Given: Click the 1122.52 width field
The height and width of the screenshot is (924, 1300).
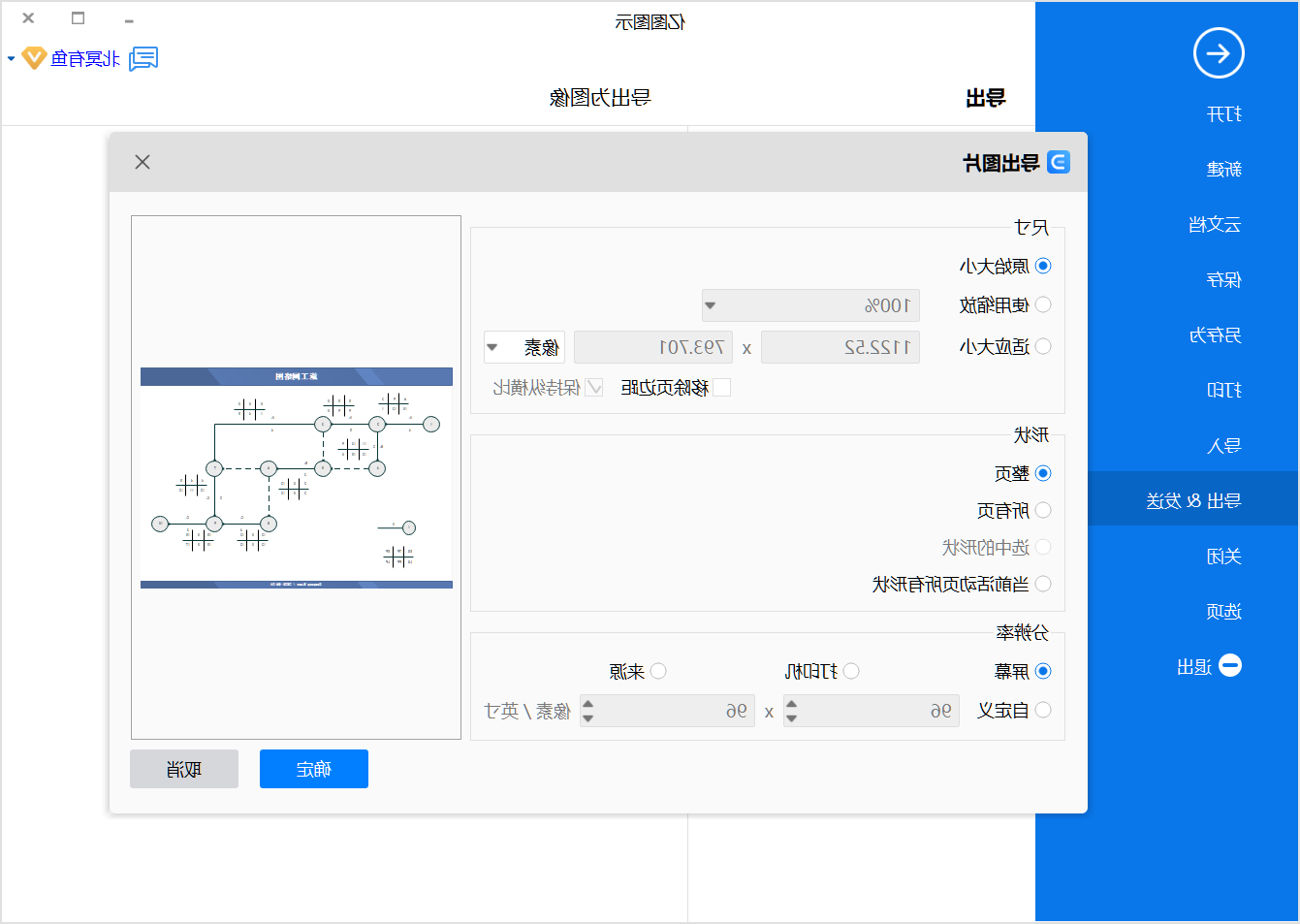Looking at the screenshot, I should (x=840, y=347).
